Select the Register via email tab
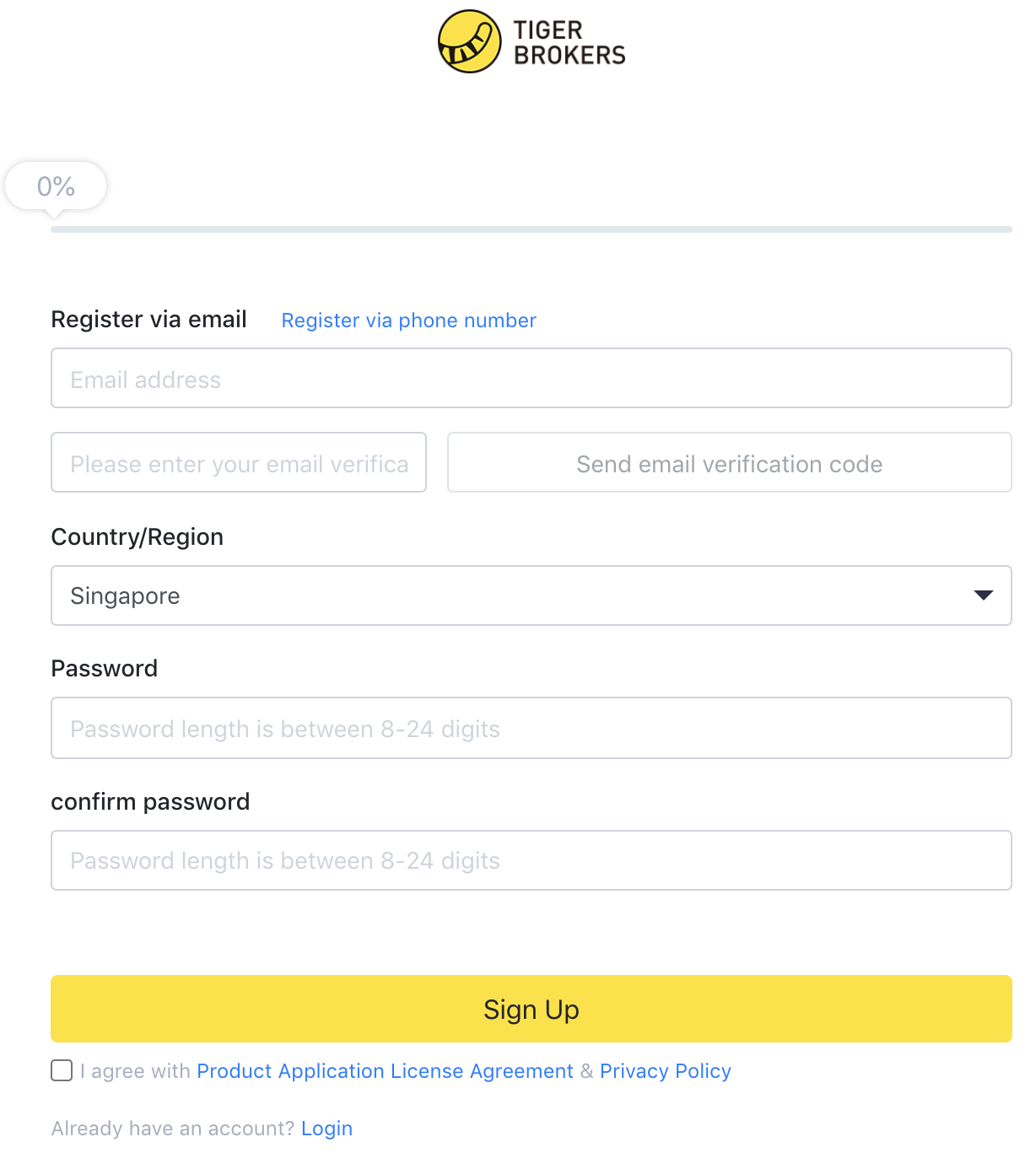Screen dimensions: 1036x1169 click(149, 320)
